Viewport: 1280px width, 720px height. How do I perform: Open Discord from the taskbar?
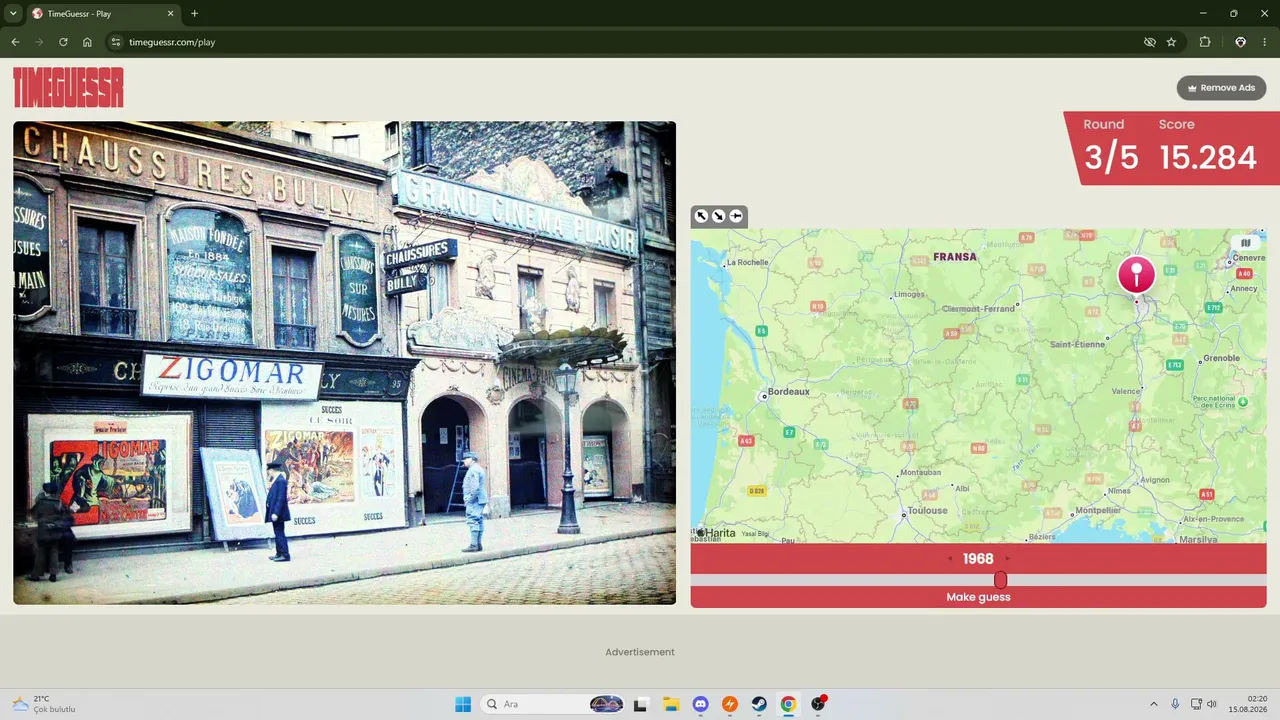point(700,704)
